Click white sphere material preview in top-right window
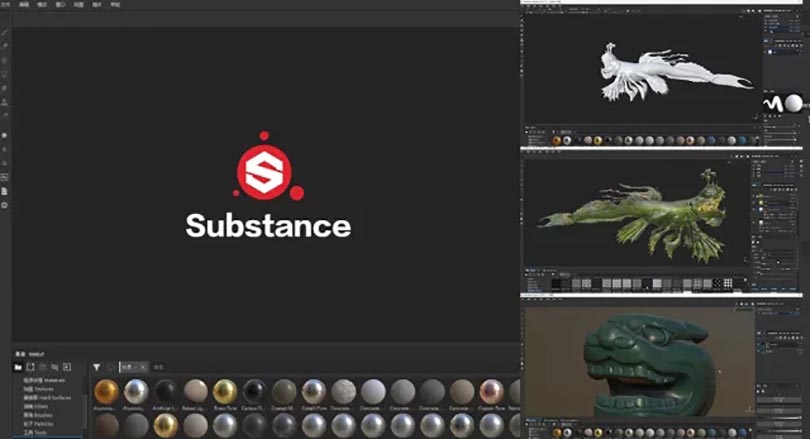Viewport: 810px width, 439px height. click(x=794, y=103)
